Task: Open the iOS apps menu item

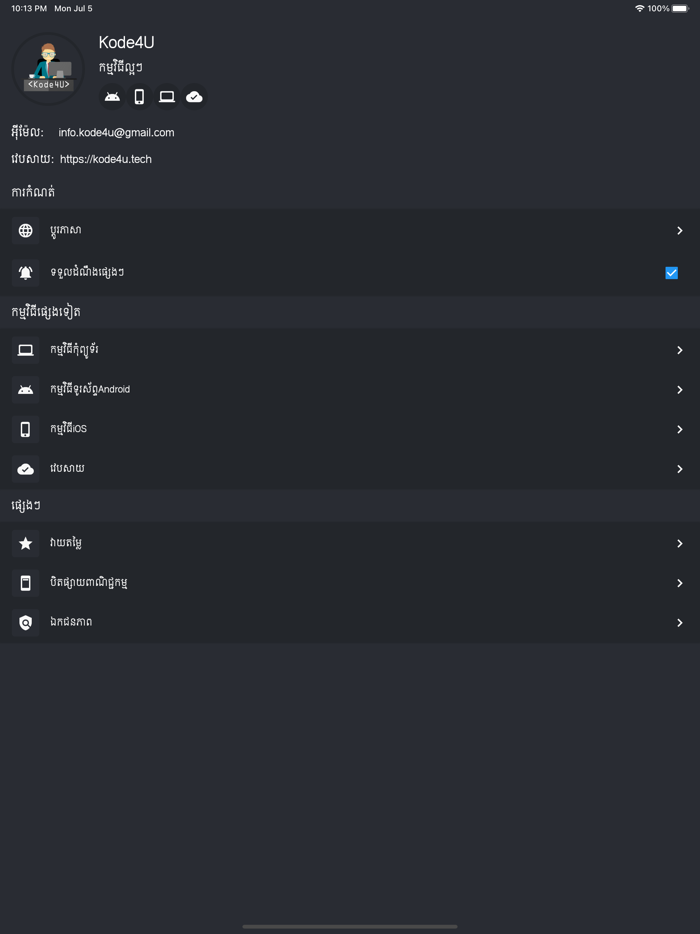Action: click(69, 429)
